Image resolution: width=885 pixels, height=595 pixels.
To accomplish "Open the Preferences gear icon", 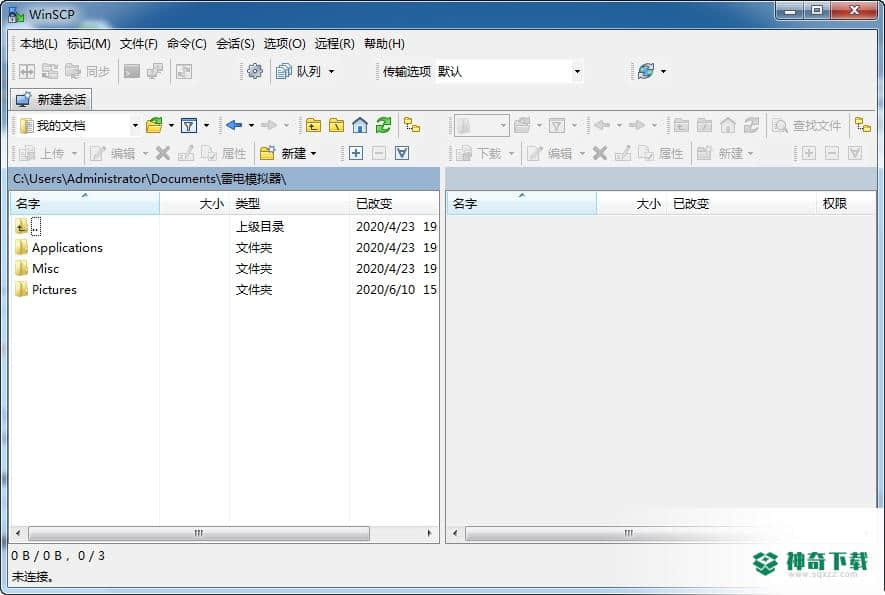I will 255,71.
